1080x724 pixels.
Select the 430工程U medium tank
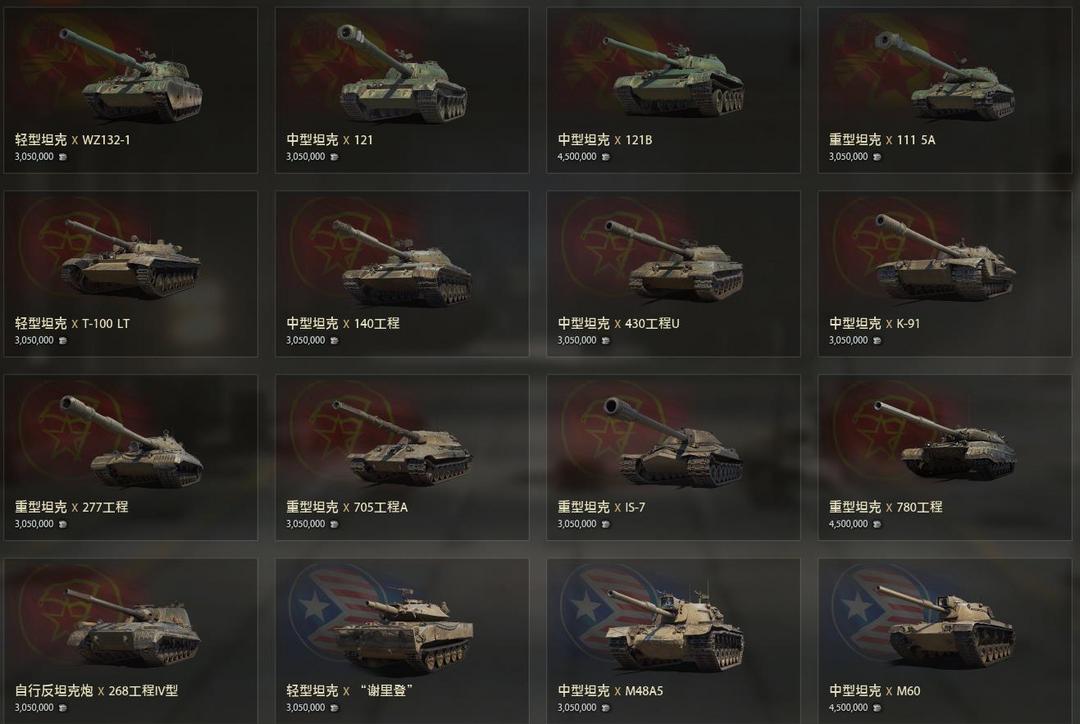click(x=674, y=274)
